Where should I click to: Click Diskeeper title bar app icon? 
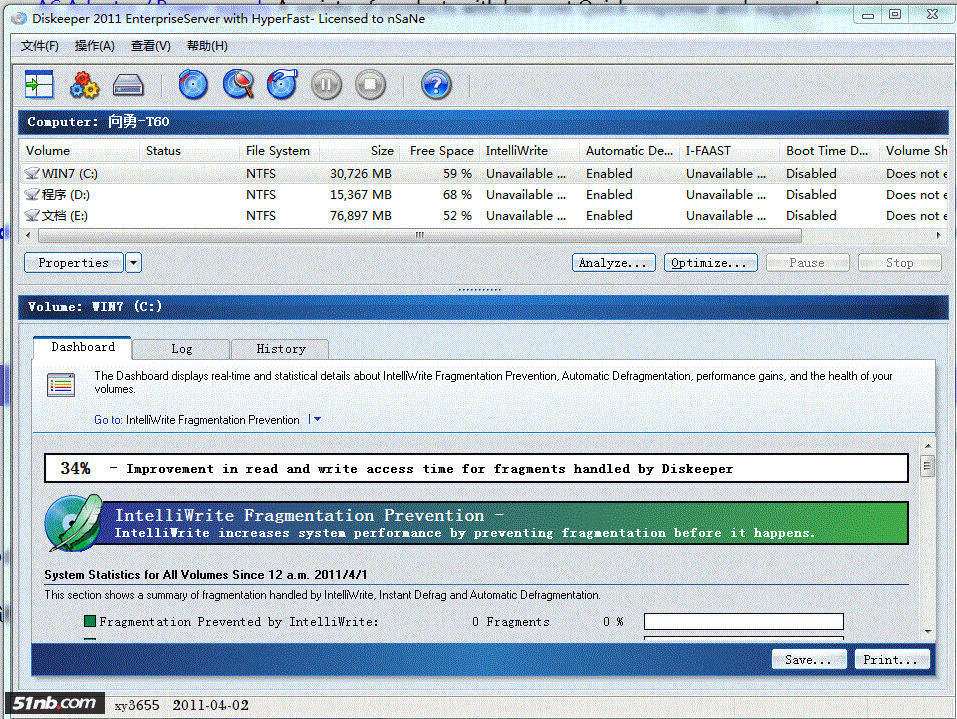point(19,18)
